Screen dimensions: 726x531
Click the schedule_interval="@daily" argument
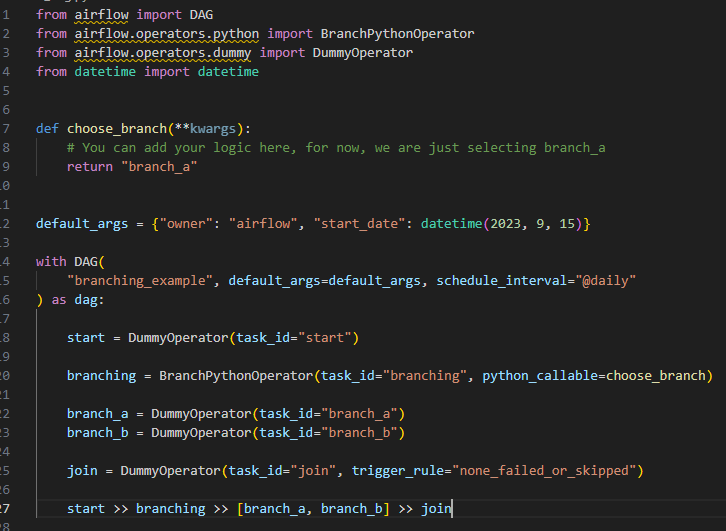tap(536, 281)
